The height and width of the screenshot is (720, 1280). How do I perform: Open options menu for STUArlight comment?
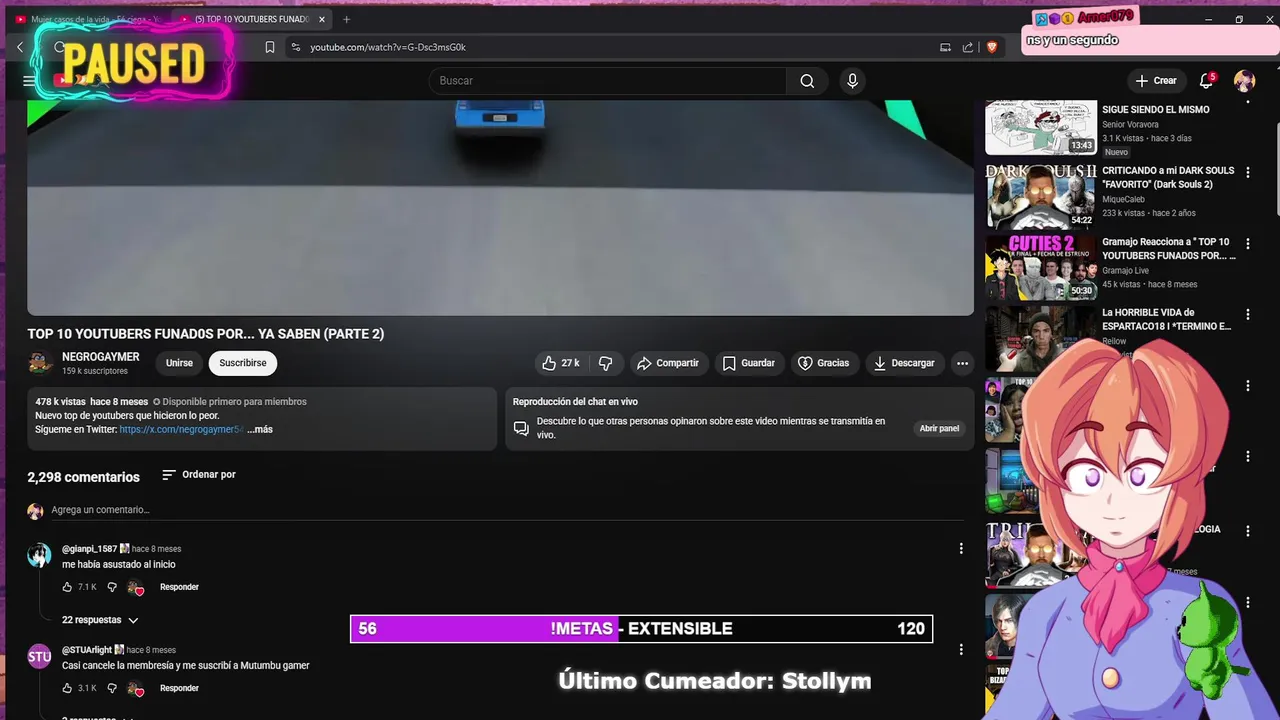click(961, 650)
